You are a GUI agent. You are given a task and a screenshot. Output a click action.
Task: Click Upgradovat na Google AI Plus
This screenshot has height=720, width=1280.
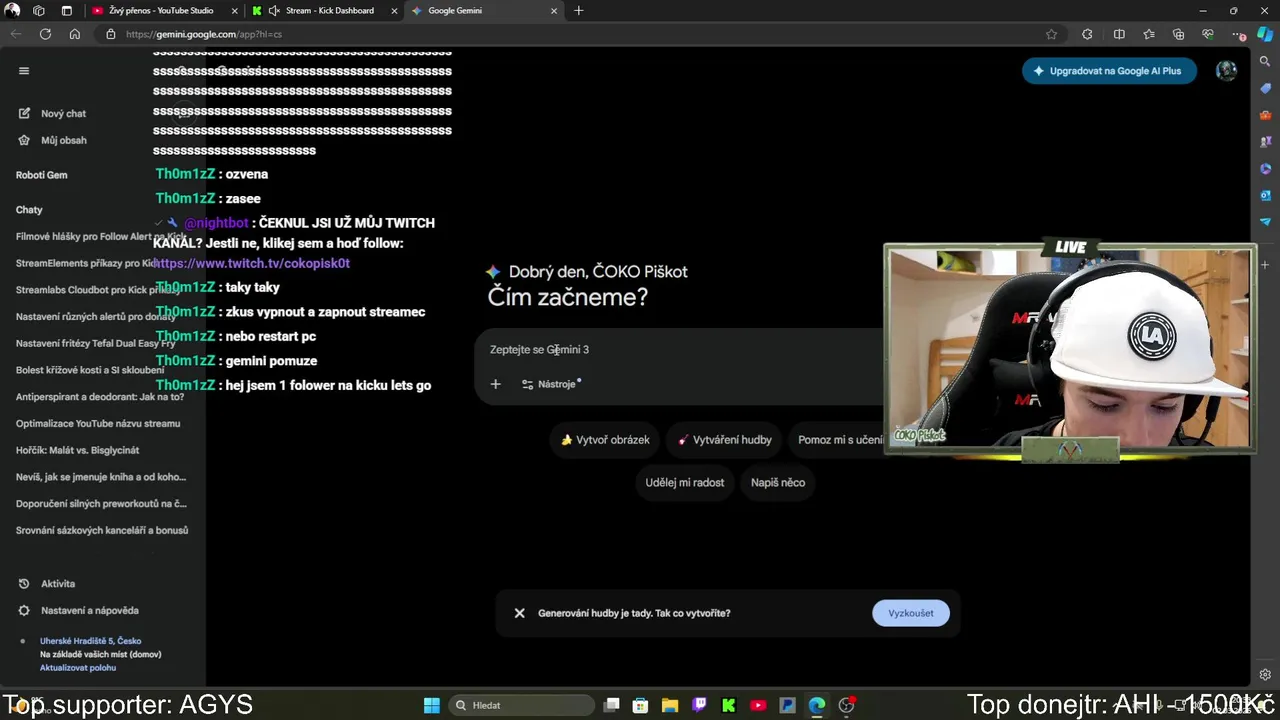pos(1109,71)
